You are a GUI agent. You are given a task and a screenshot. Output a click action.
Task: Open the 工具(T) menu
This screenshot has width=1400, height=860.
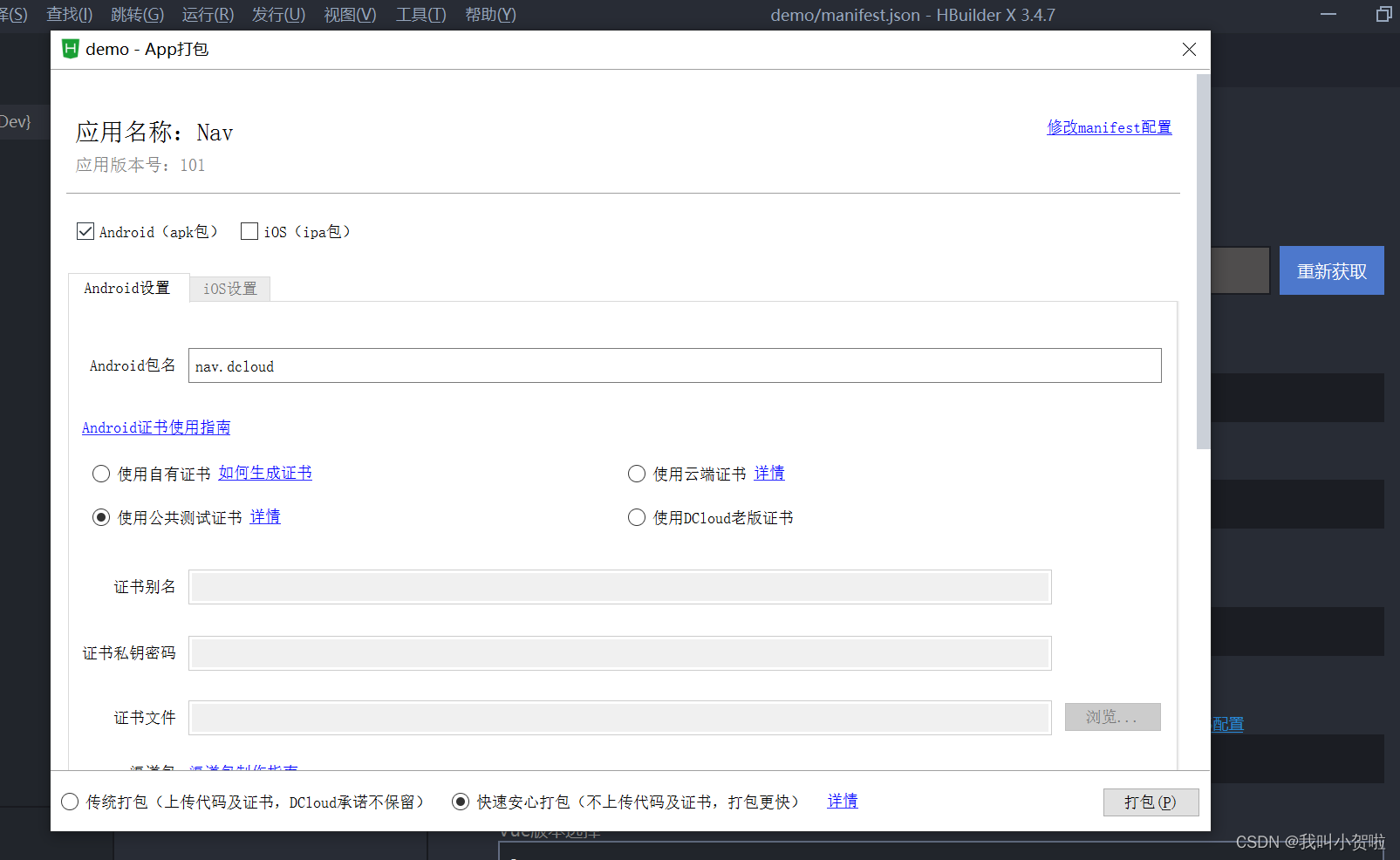[421, 15]
